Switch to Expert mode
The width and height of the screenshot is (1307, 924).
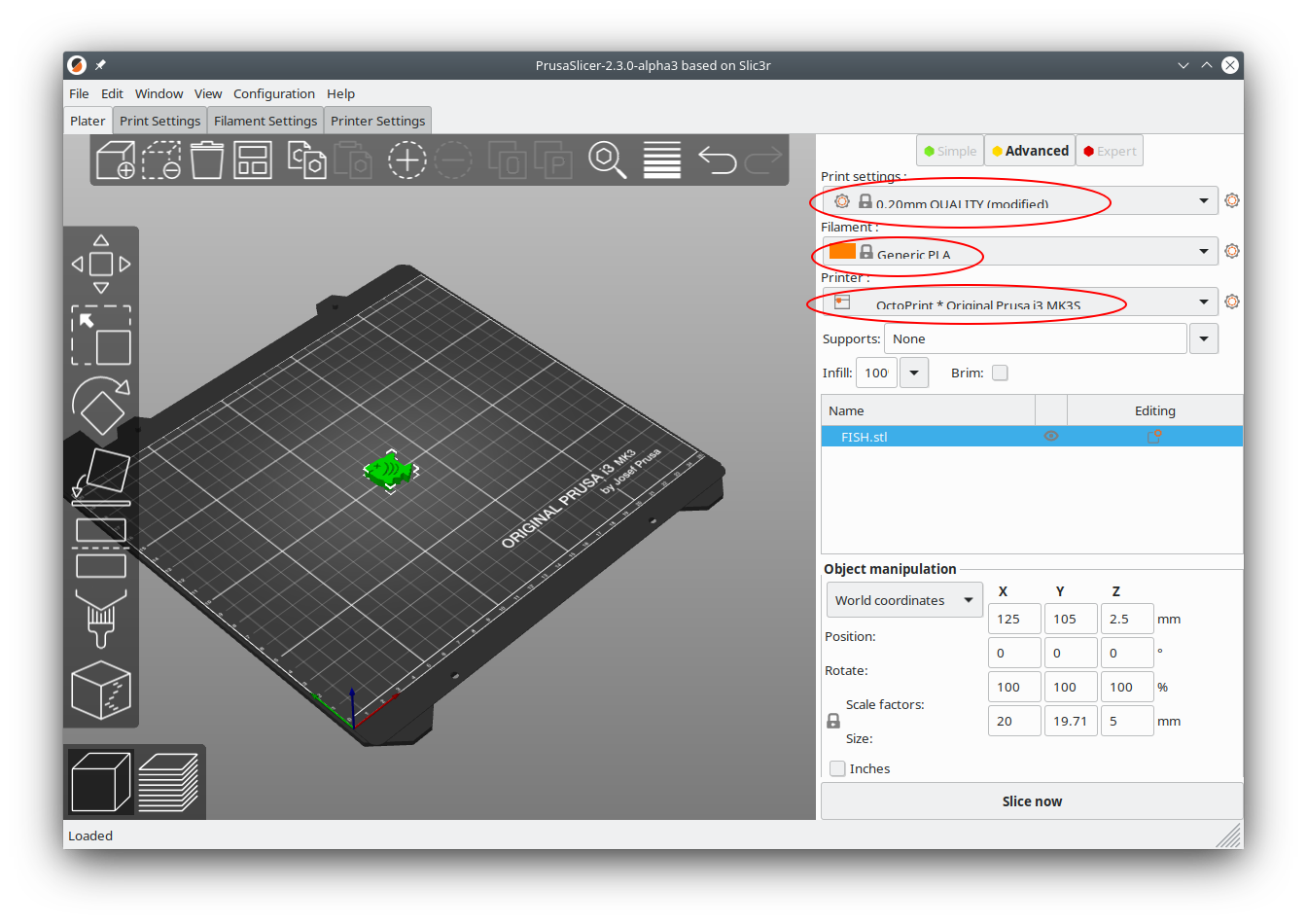tap(1109, 150)
